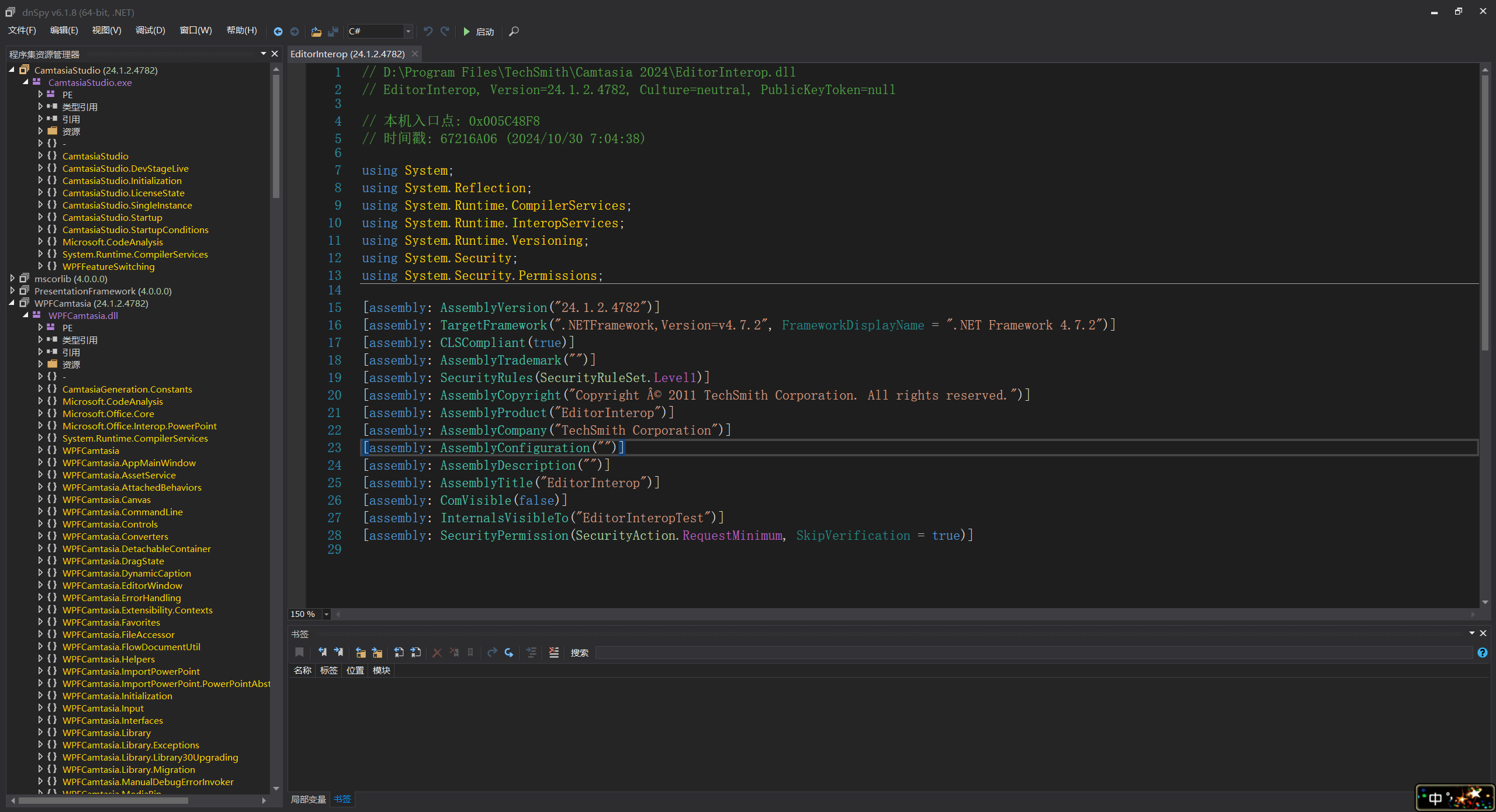Click the redo arrow in the main toolbar
The image size is (1496, 812).
point(445,32)
